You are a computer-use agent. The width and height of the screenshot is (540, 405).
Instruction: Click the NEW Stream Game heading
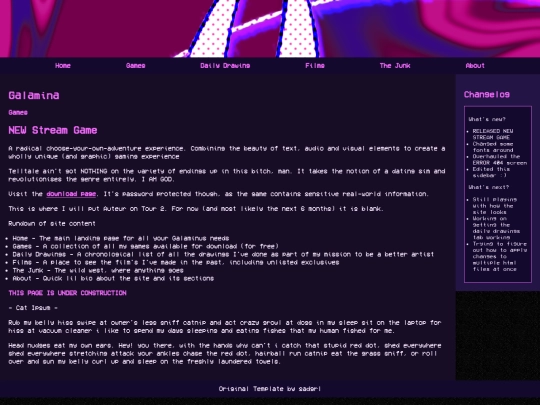pos(53,130)
